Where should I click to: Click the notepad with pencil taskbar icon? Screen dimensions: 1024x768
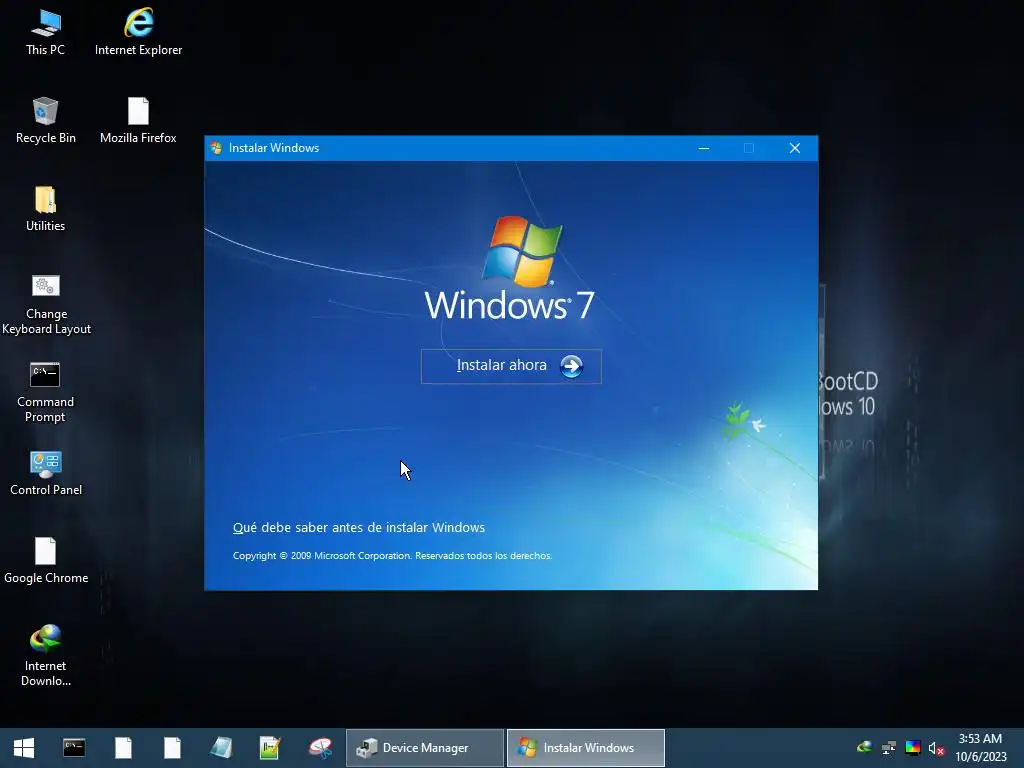pyautogui.click(x=270, y=748)
